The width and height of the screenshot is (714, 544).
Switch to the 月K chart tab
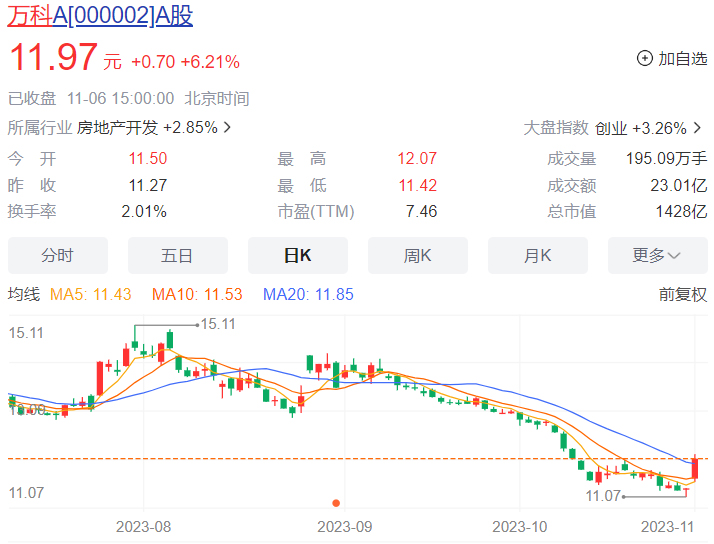click(x=538, y=255)
